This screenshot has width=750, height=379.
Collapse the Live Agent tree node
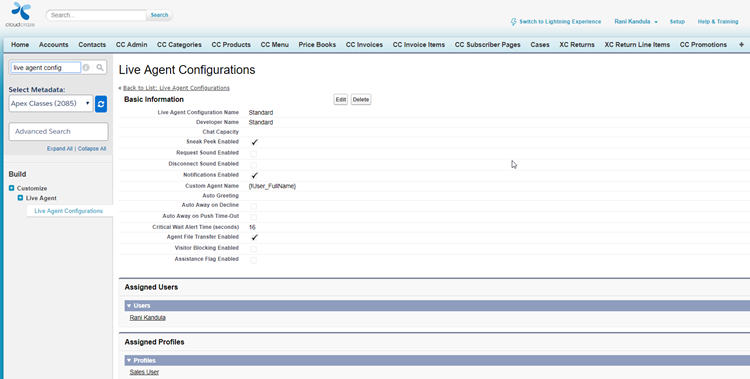point(20,198)
